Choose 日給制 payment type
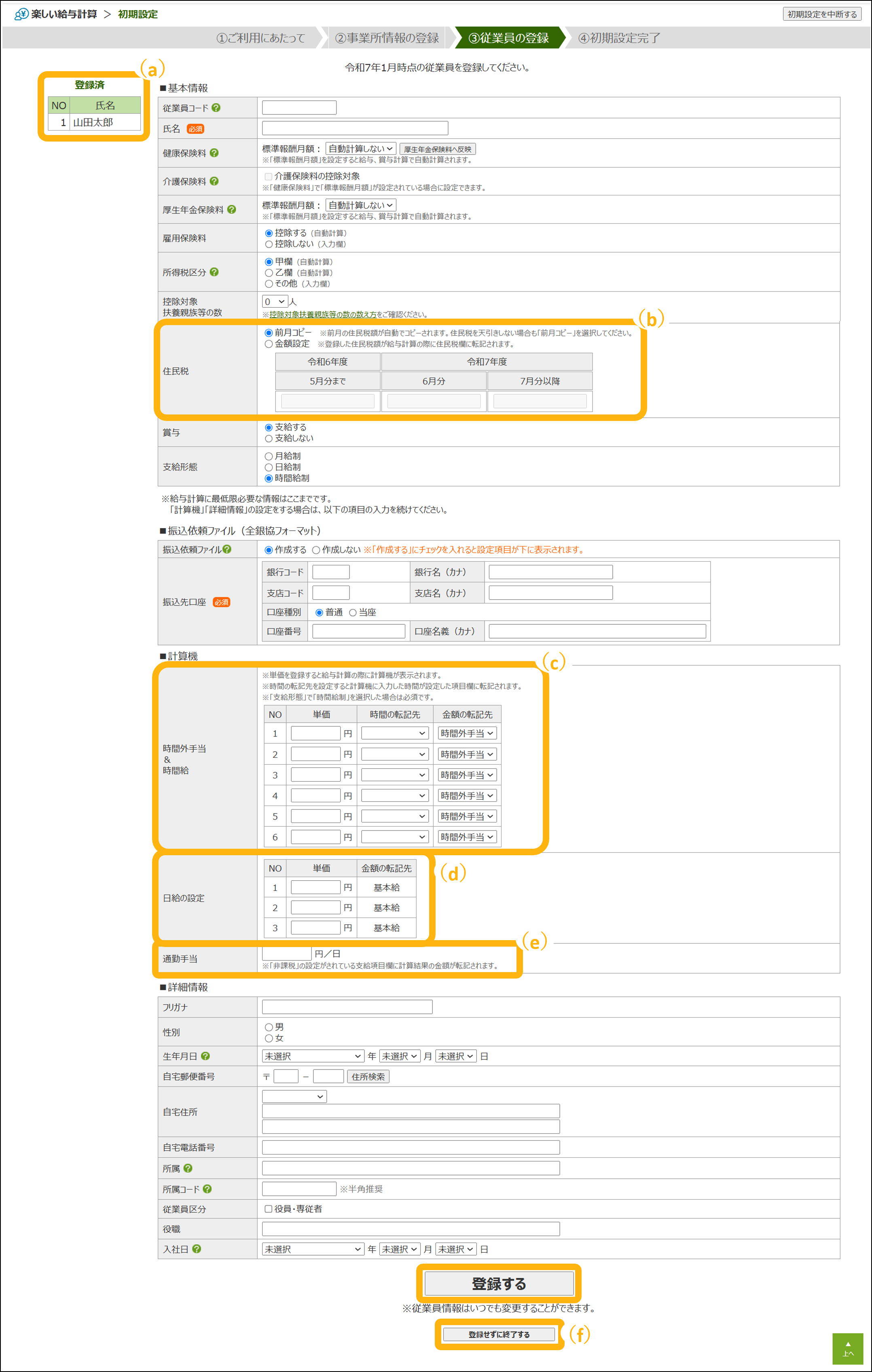Image resolution: width=872 pixels, height=1372 pixels. tap(269, 467)
